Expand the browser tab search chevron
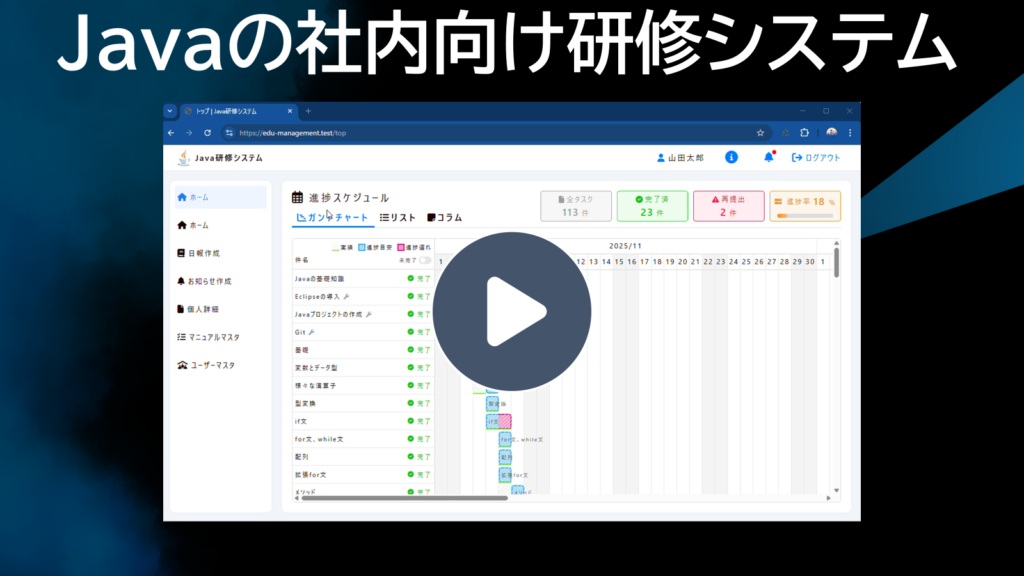This screenshot has height=576, width=1024. click(x=170, y=111)
